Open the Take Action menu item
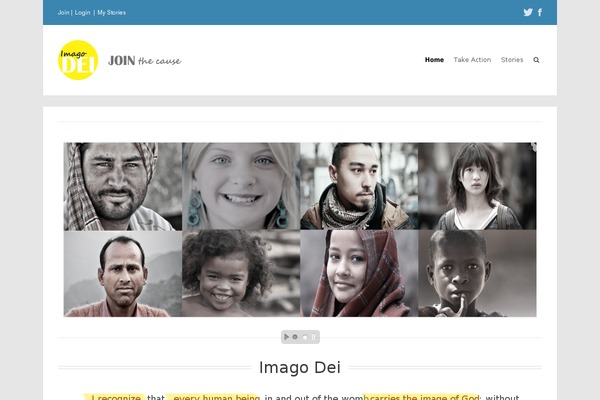The width and height of the screenshot is (600, 400). coord(472,60)
